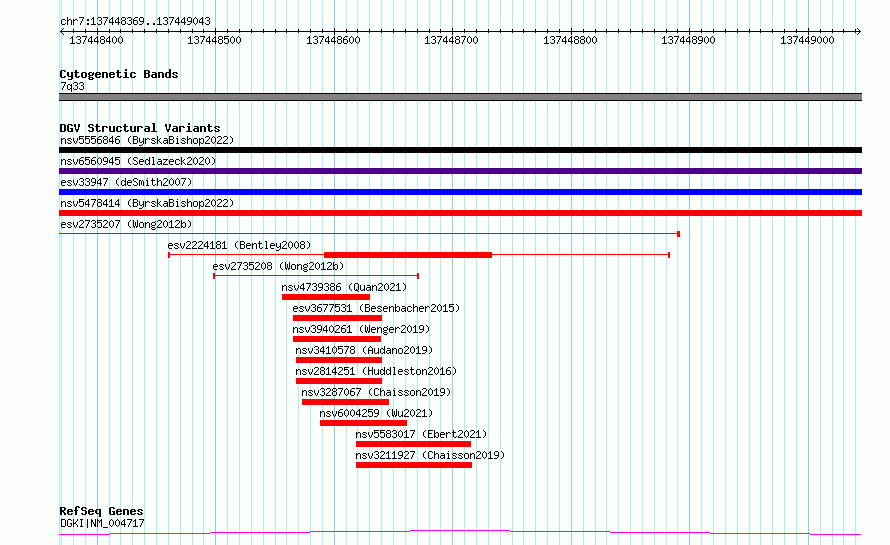Open the nsv6004259 (Wu2021) variant label
The image size is (890, 545).
pyautogui.click(x=376, y=413)
